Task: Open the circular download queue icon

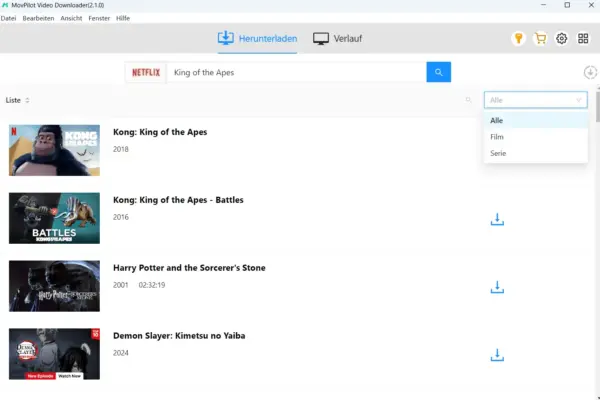Action: click(x=590, y=72)
